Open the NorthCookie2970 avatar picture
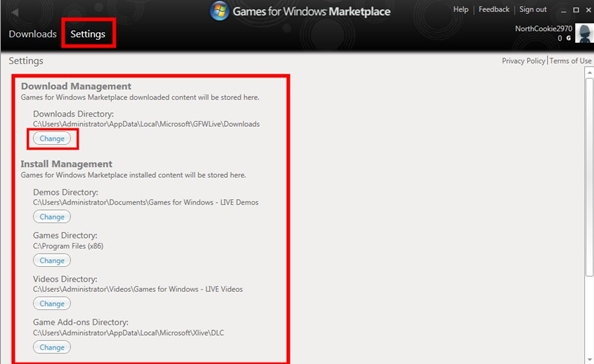This screenshot has width=594, height=364. coord(585,33)
